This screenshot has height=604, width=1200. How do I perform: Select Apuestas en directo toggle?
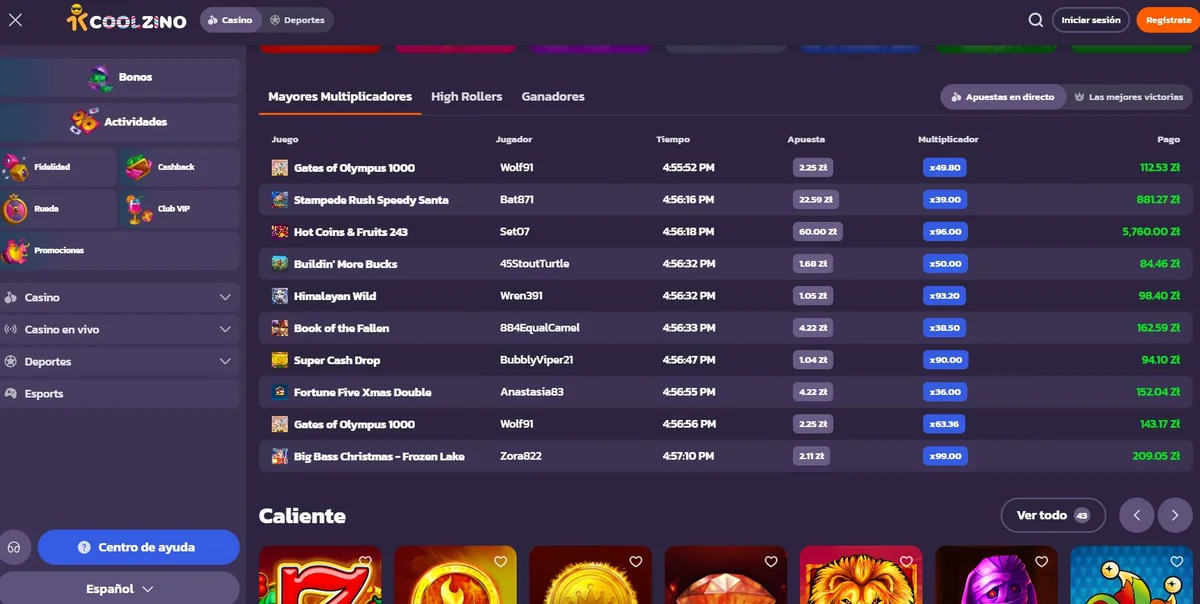(x=1001, y=97)
